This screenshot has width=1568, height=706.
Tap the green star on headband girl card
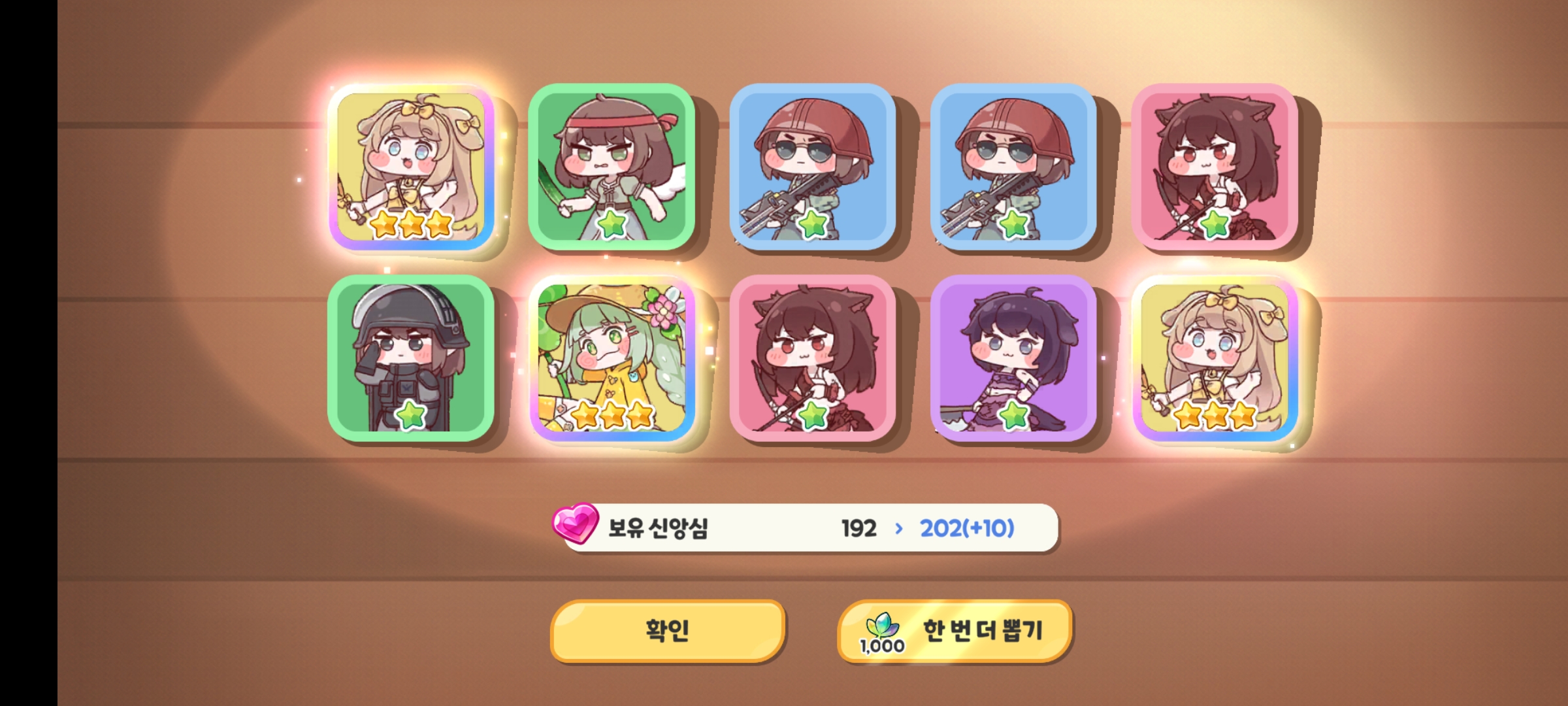612,224
